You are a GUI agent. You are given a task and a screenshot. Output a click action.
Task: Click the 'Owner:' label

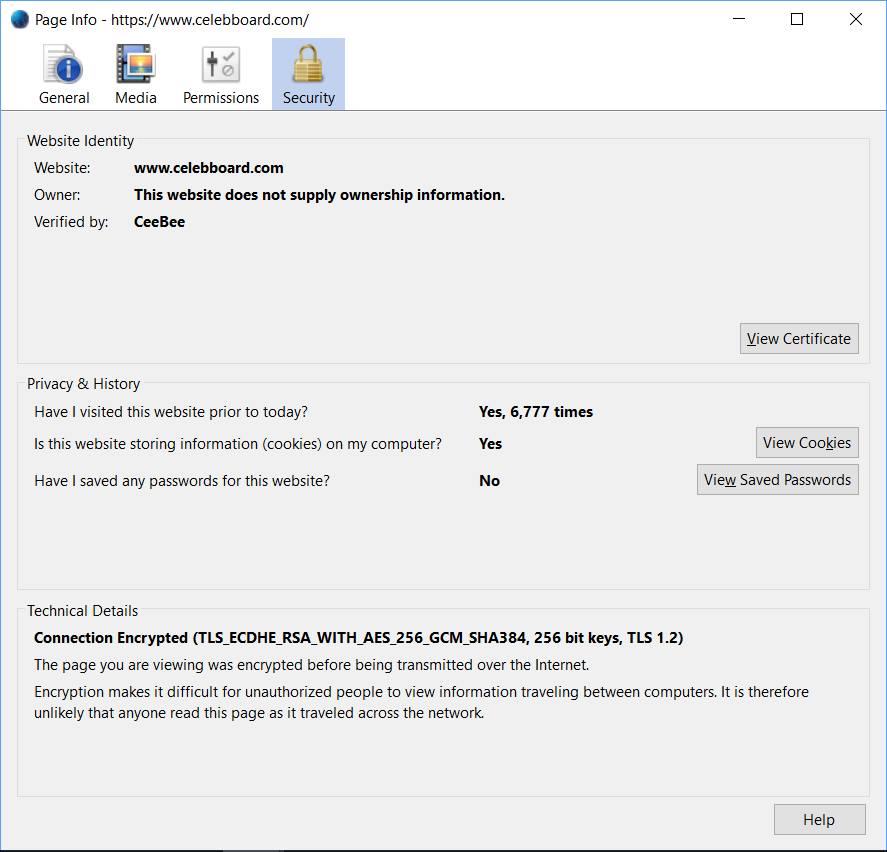[x=57, y=195]
